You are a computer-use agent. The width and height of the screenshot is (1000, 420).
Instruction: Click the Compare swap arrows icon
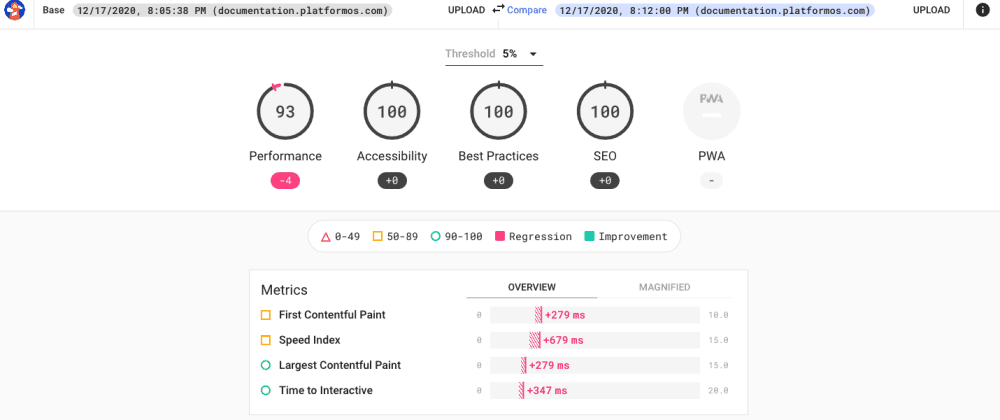(x=498, y=9)
